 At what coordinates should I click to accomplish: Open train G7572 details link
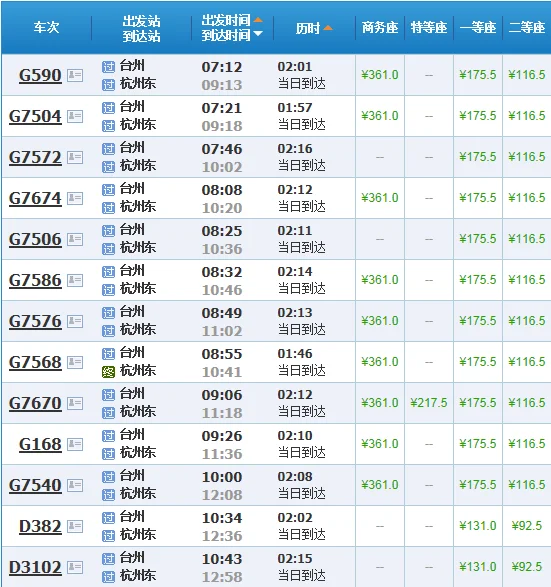point(35,157)
